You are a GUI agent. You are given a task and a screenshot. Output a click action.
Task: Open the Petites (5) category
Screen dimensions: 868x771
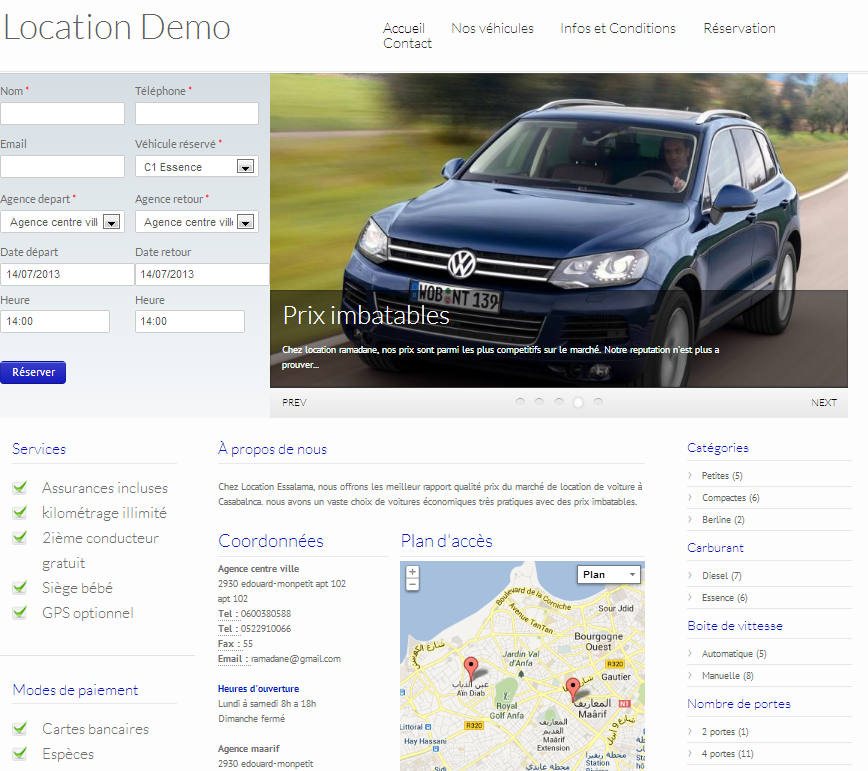click(722, 475)
